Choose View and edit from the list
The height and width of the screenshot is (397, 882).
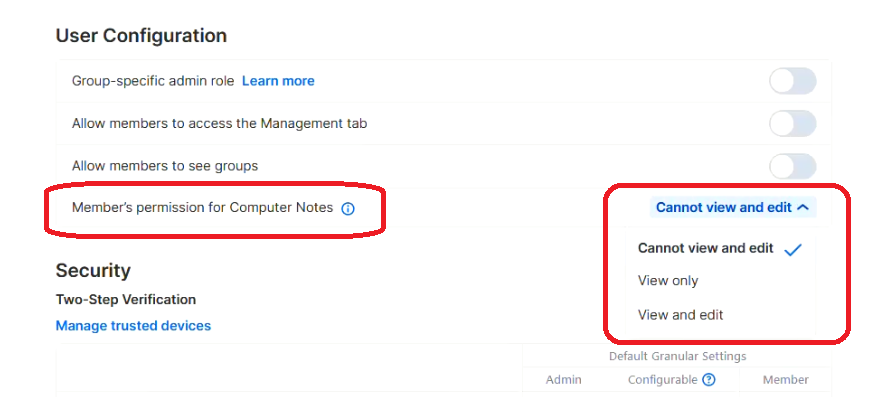point(680,315)
